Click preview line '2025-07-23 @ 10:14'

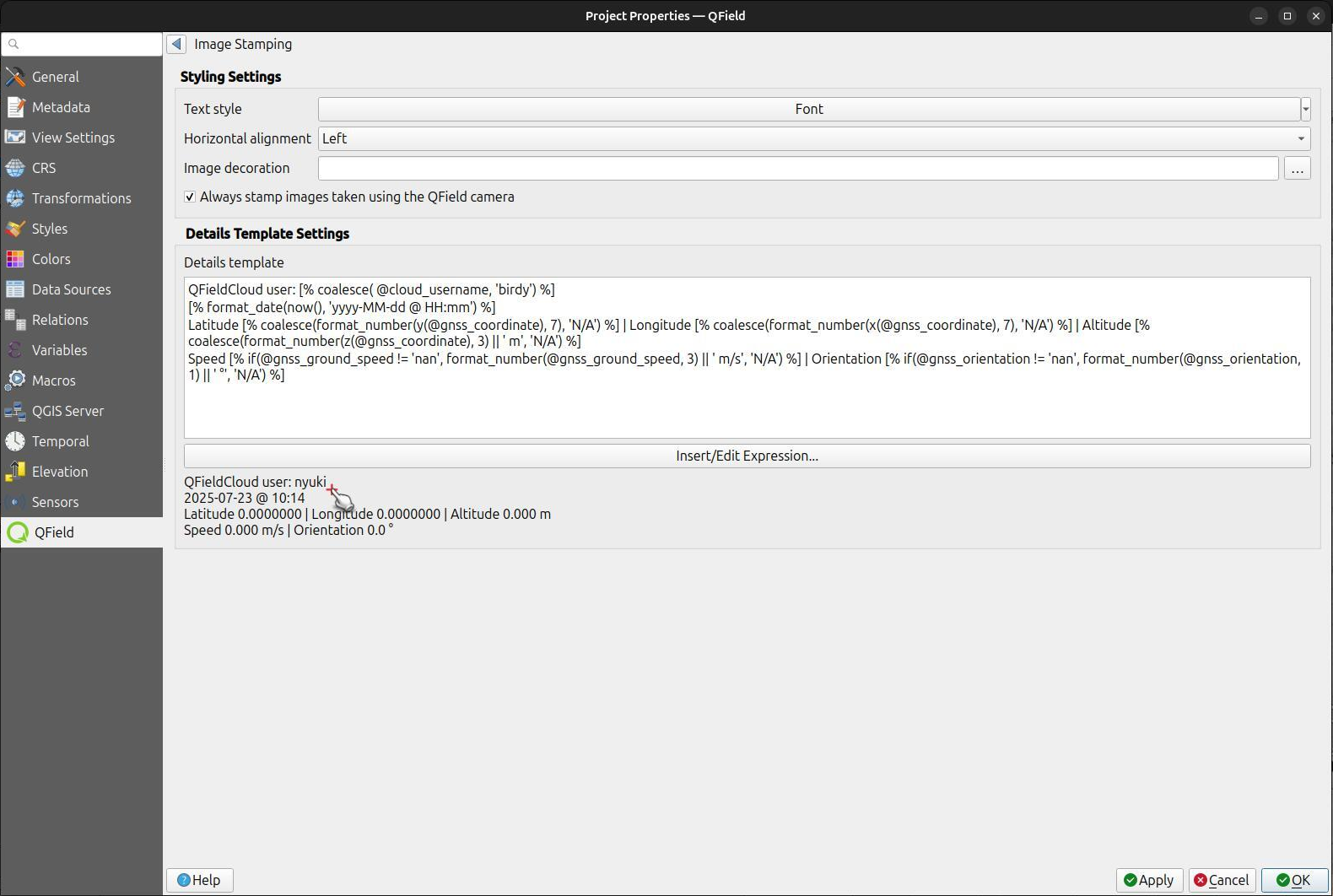[x=245, y=498]
